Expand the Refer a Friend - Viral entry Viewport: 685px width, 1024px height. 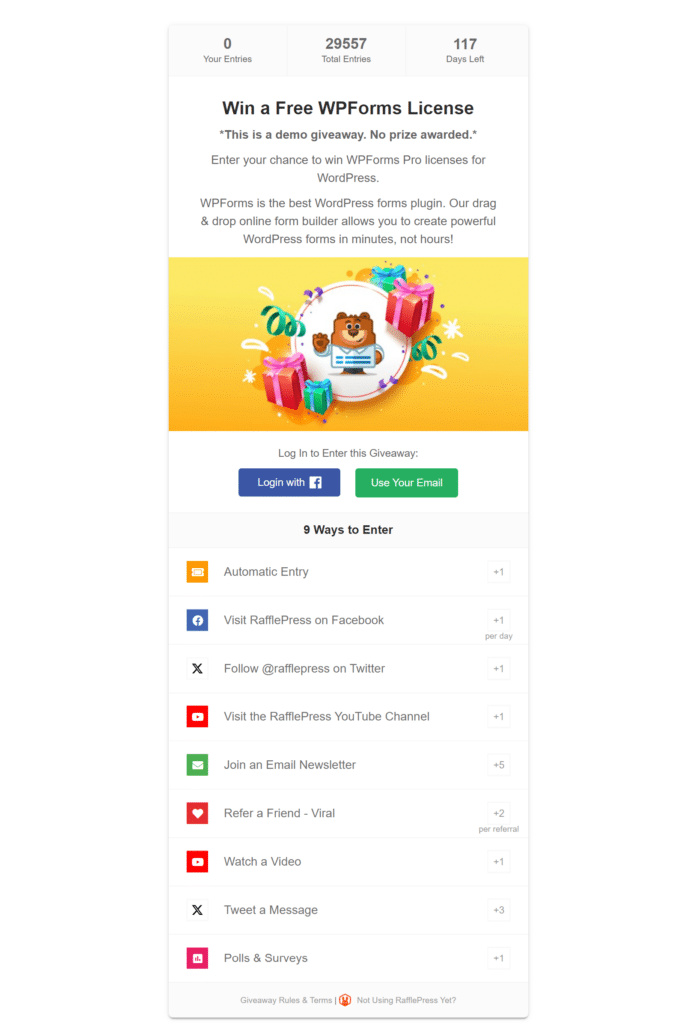(348, 814)
